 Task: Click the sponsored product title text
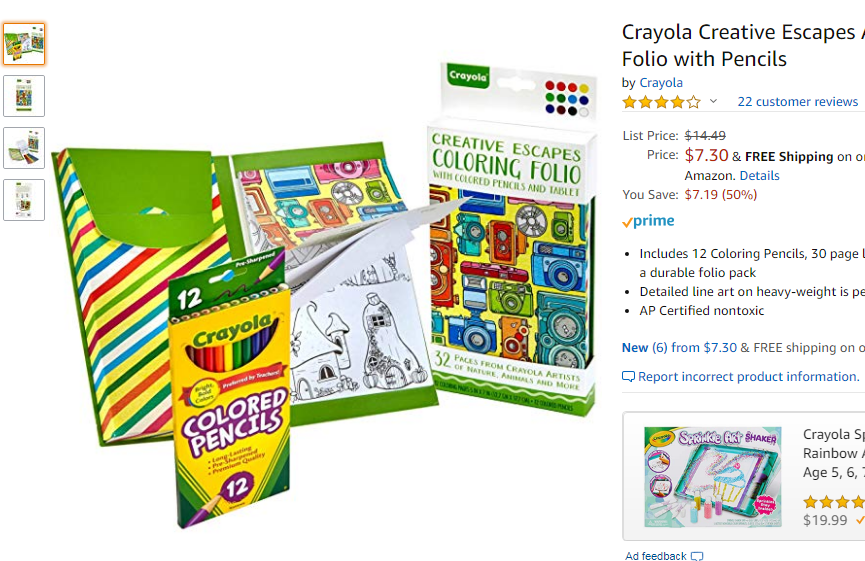click(x=834, y=453)
